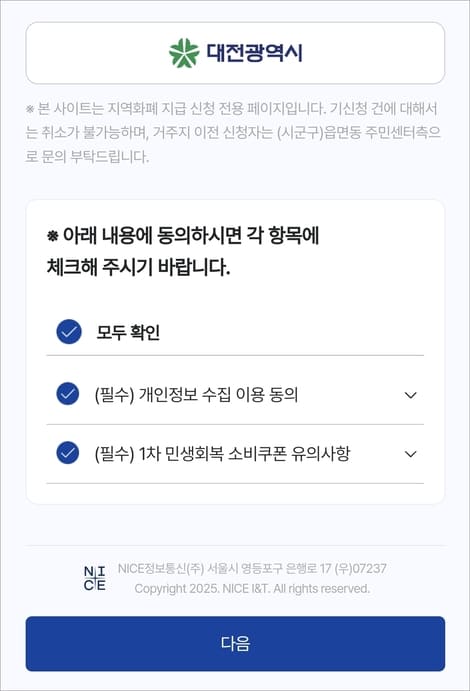470x691 pixels.
Task: Click the 지역화폐 지급 신청 notice paragraph
Action: pos(233,132)
